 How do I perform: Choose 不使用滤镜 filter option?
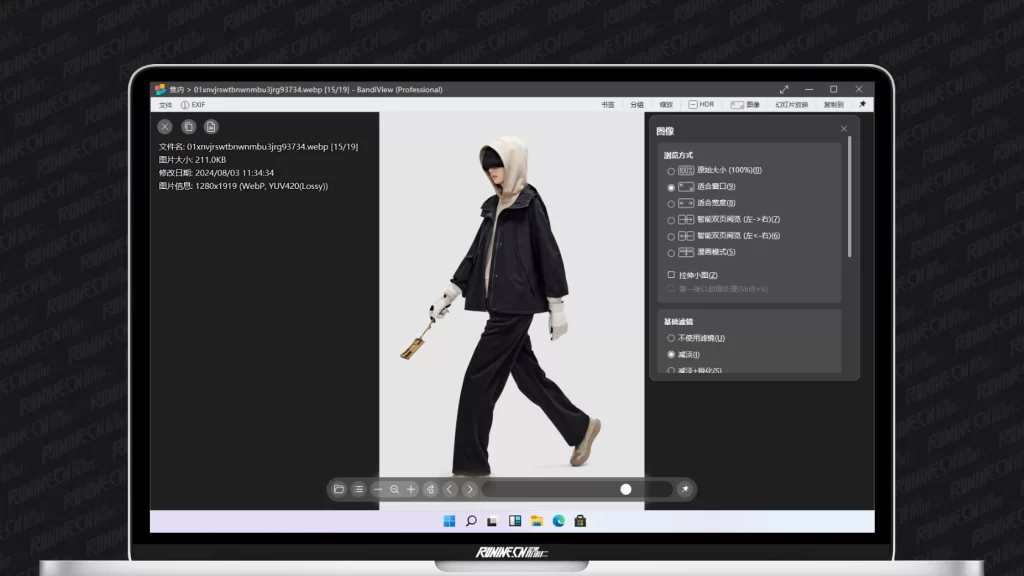point(671,338)
